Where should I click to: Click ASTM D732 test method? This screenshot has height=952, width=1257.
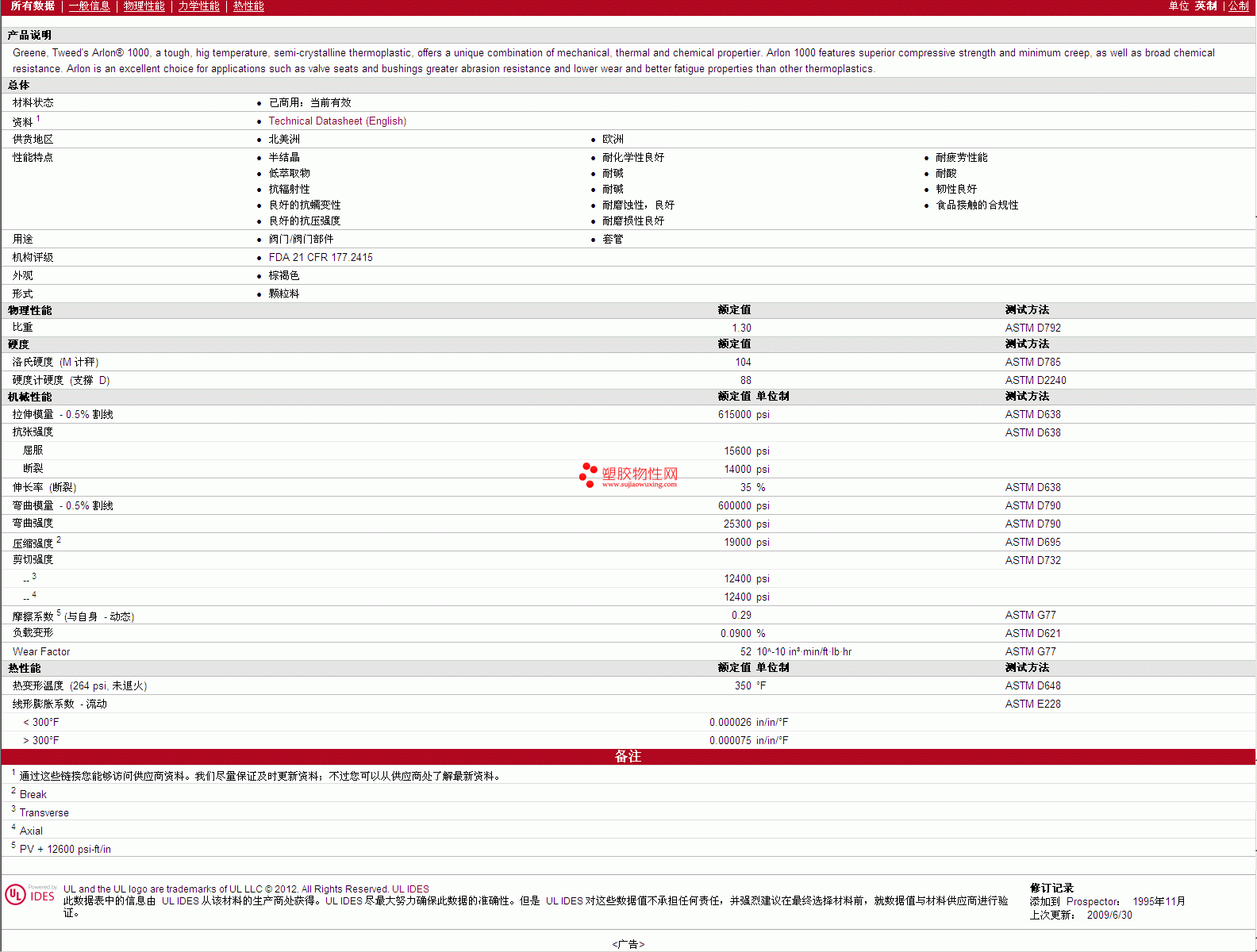click(1032, 561)
